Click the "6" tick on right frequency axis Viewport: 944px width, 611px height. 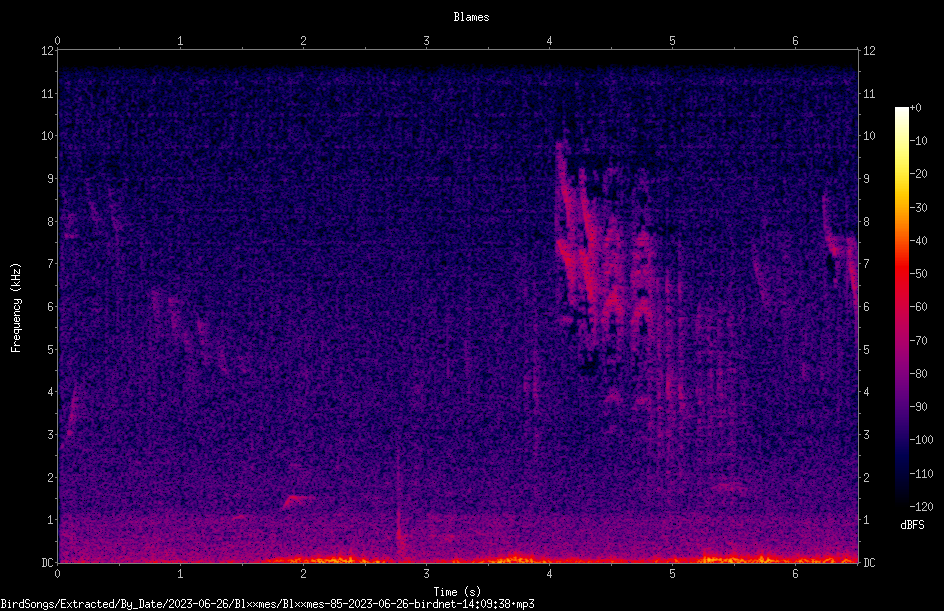[866, 306]
